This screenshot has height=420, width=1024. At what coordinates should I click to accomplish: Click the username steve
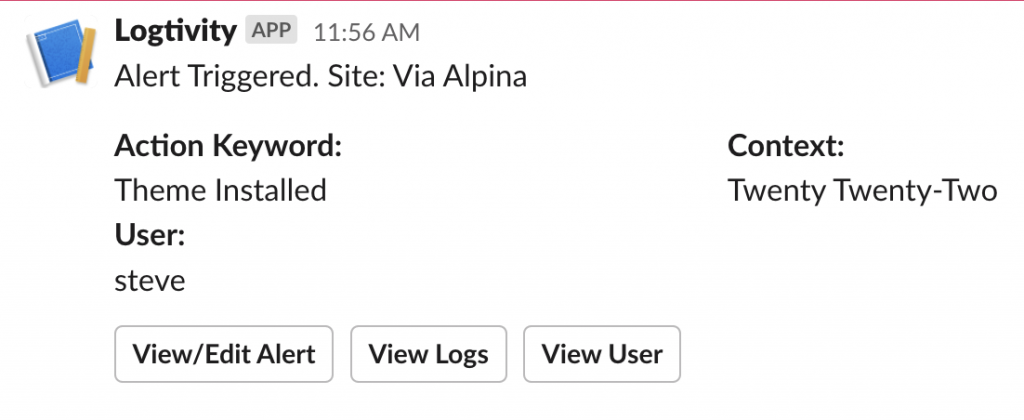point(150,281)
